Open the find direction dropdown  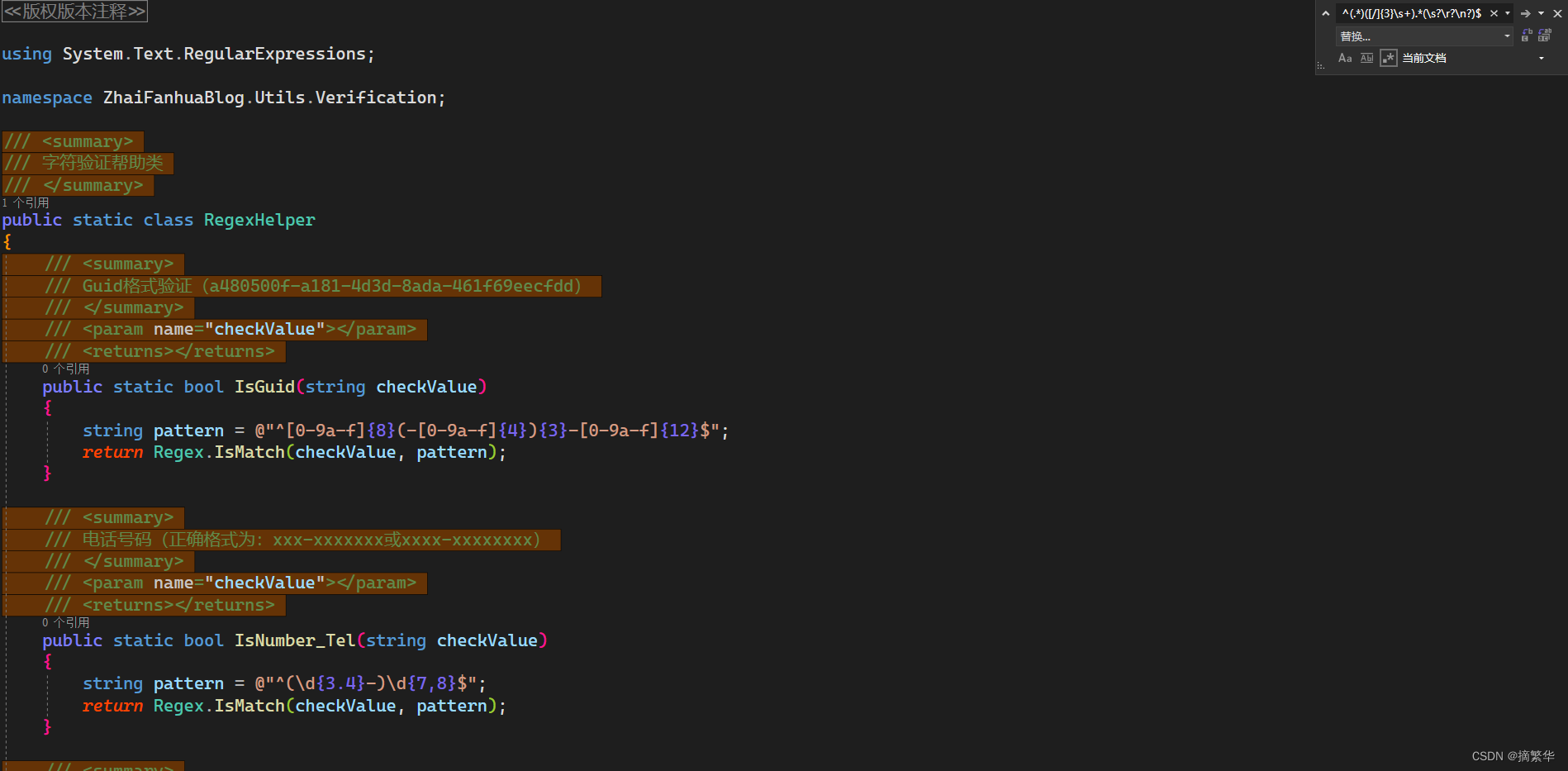(1541, 13)
